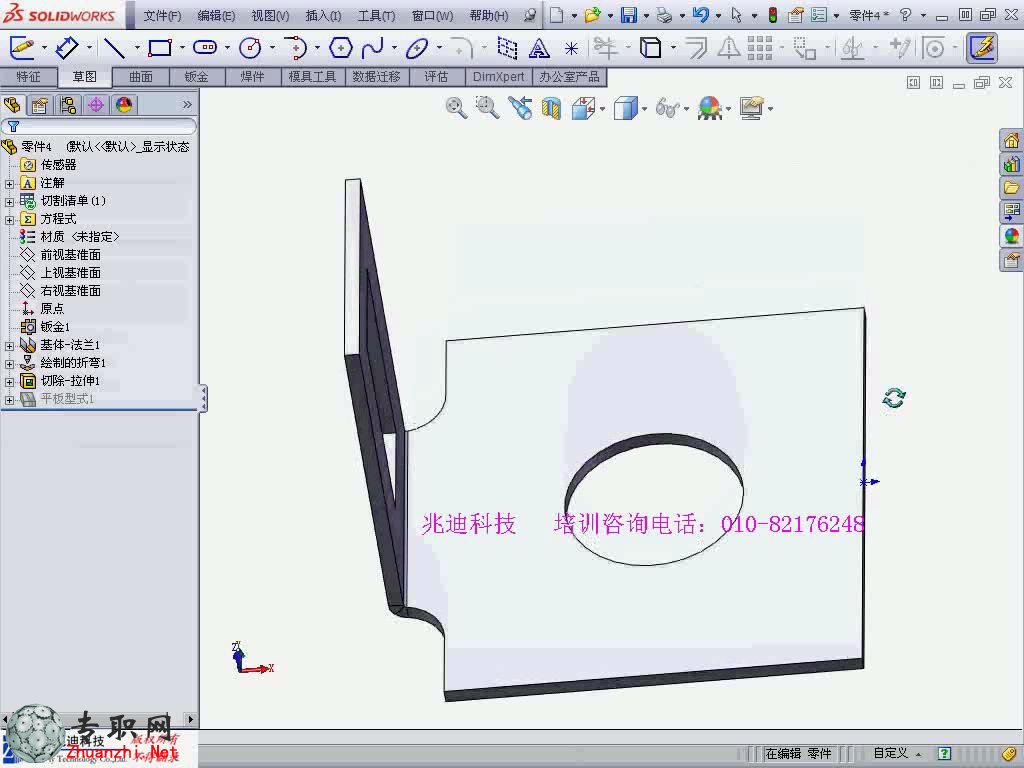Choose the Circle sketch tool
This screenshot has height=768, width=1024.
(x=250, y=48)
